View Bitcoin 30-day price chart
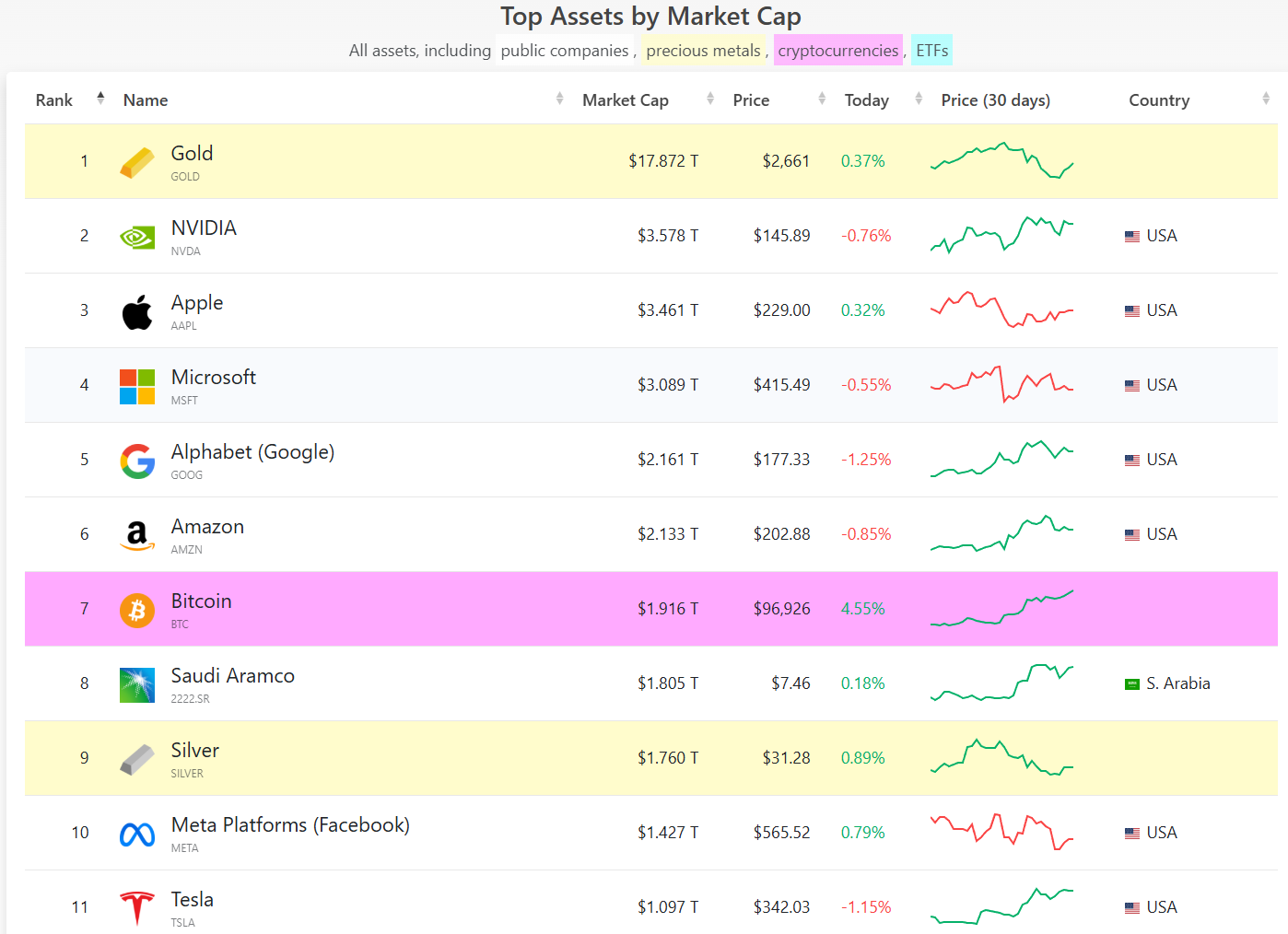This screenshot has height=934, width=1288. coord(1001,609)
